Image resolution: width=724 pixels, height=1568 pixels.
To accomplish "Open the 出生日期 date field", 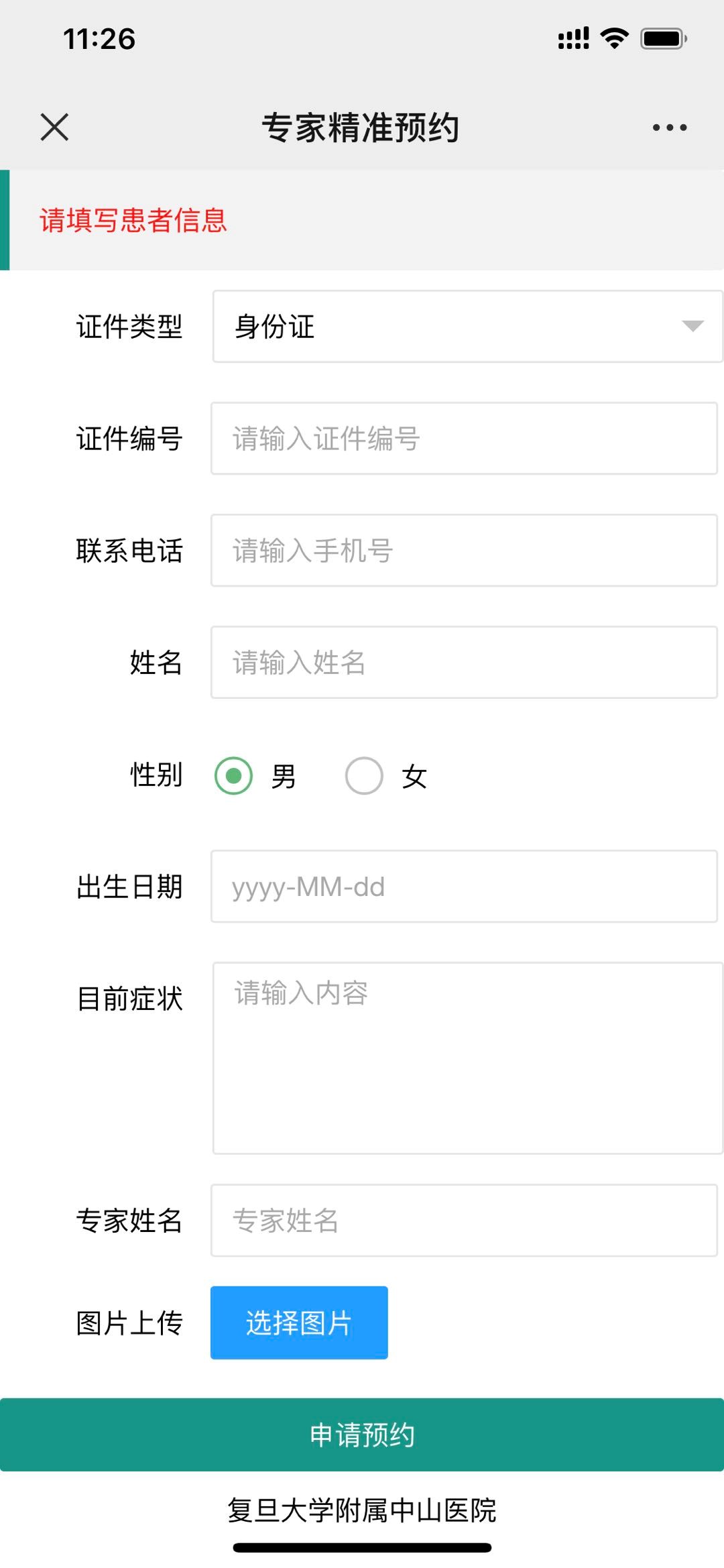I will pos(467,887).
